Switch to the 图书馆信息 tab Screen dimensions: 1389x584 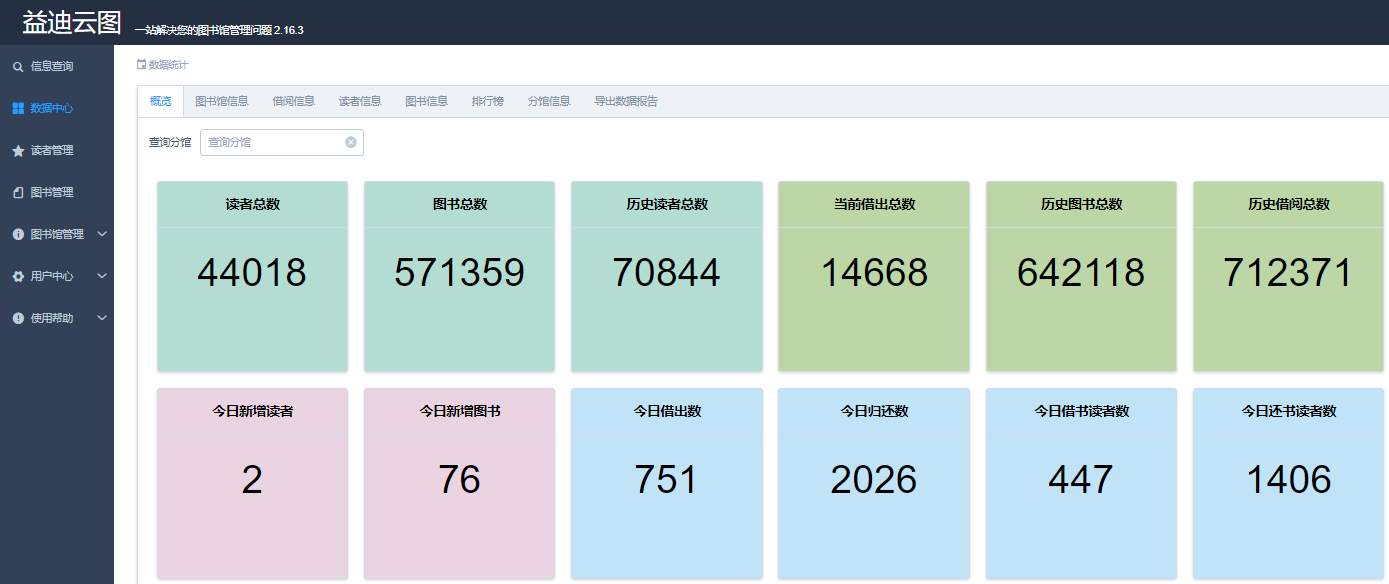pos(221,101)
